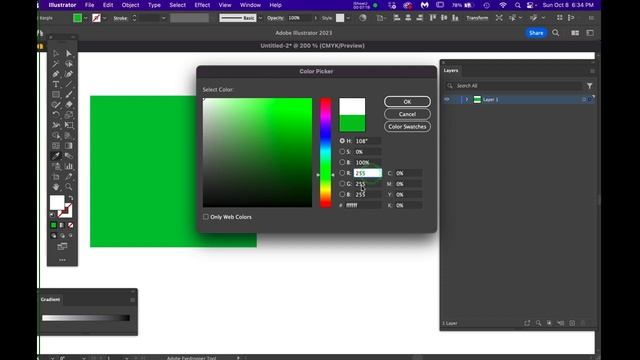Viewport: 640px width, 360px height.
Task: Select the S saturation radio button
Action: click(x=342, y=151)
